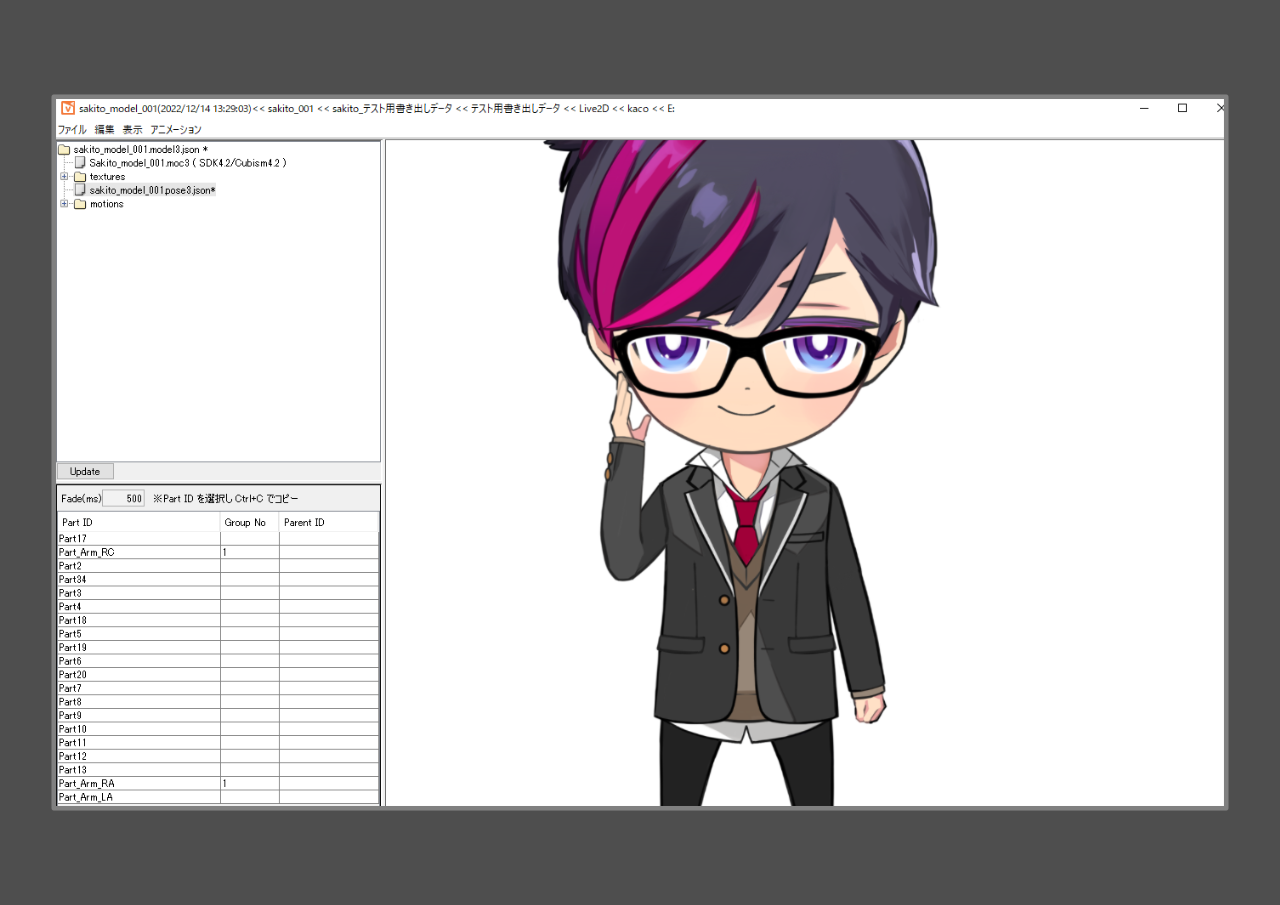Open the ファイル menu
Image resolution: width=1280 pixels, height=905 pixels.
[x=71, y=130]
